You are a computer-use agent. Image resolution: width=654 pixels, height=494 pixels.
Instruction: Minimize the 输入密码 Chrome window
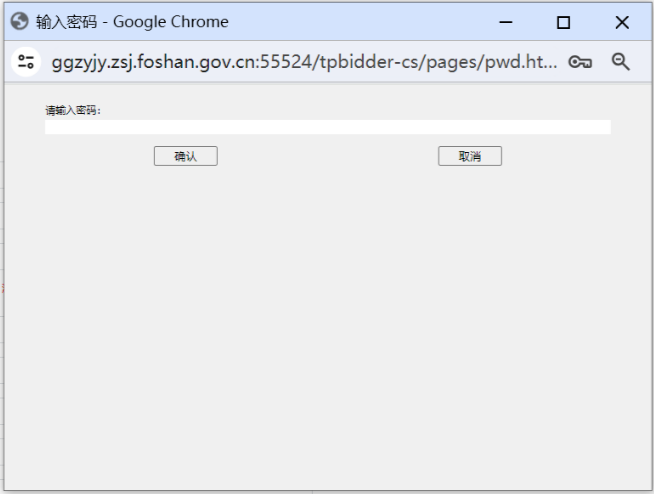(506, 22)
